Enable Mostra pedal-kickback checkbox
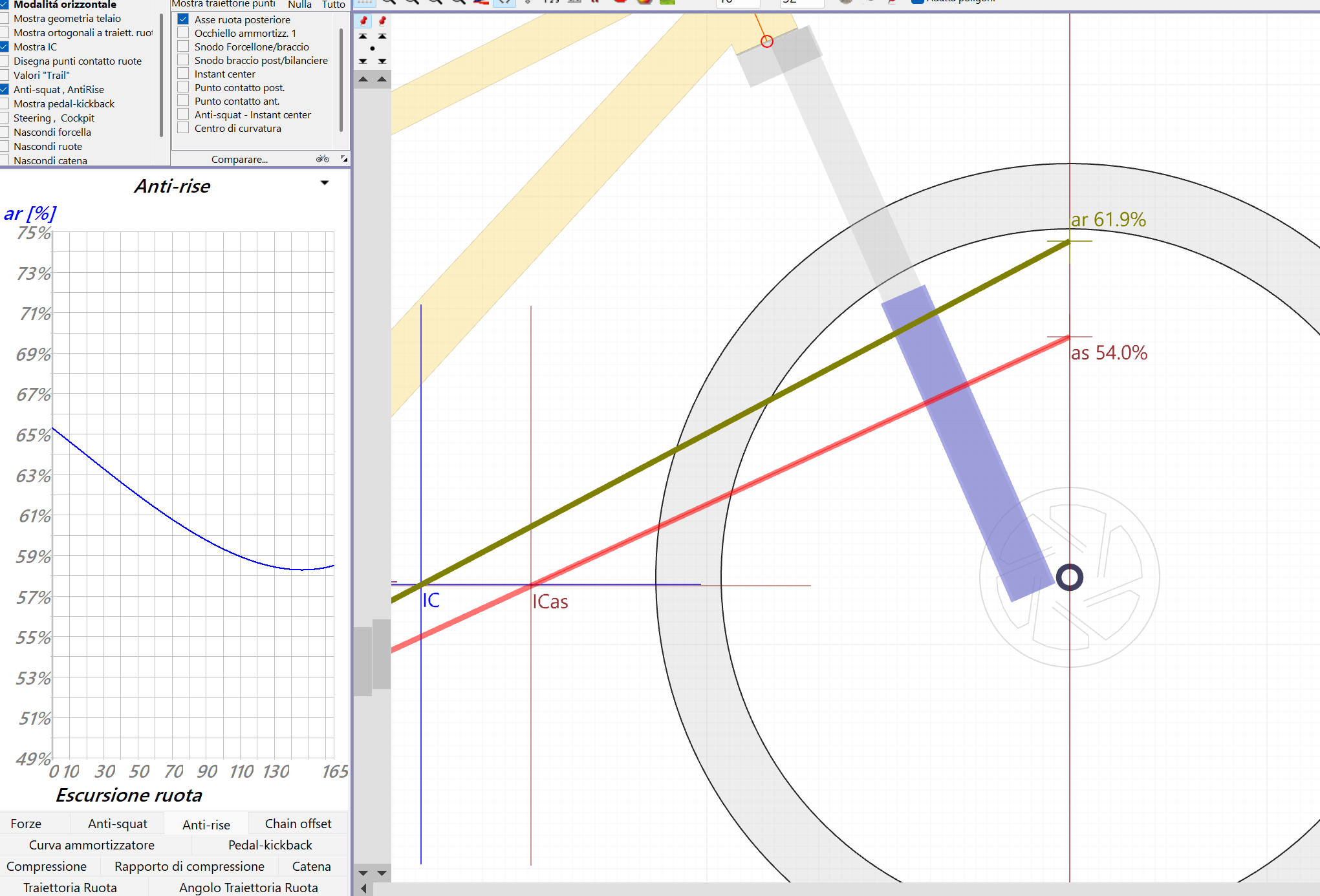The width and height of the screenshot is (1320, 896). [x=5, y=104]
